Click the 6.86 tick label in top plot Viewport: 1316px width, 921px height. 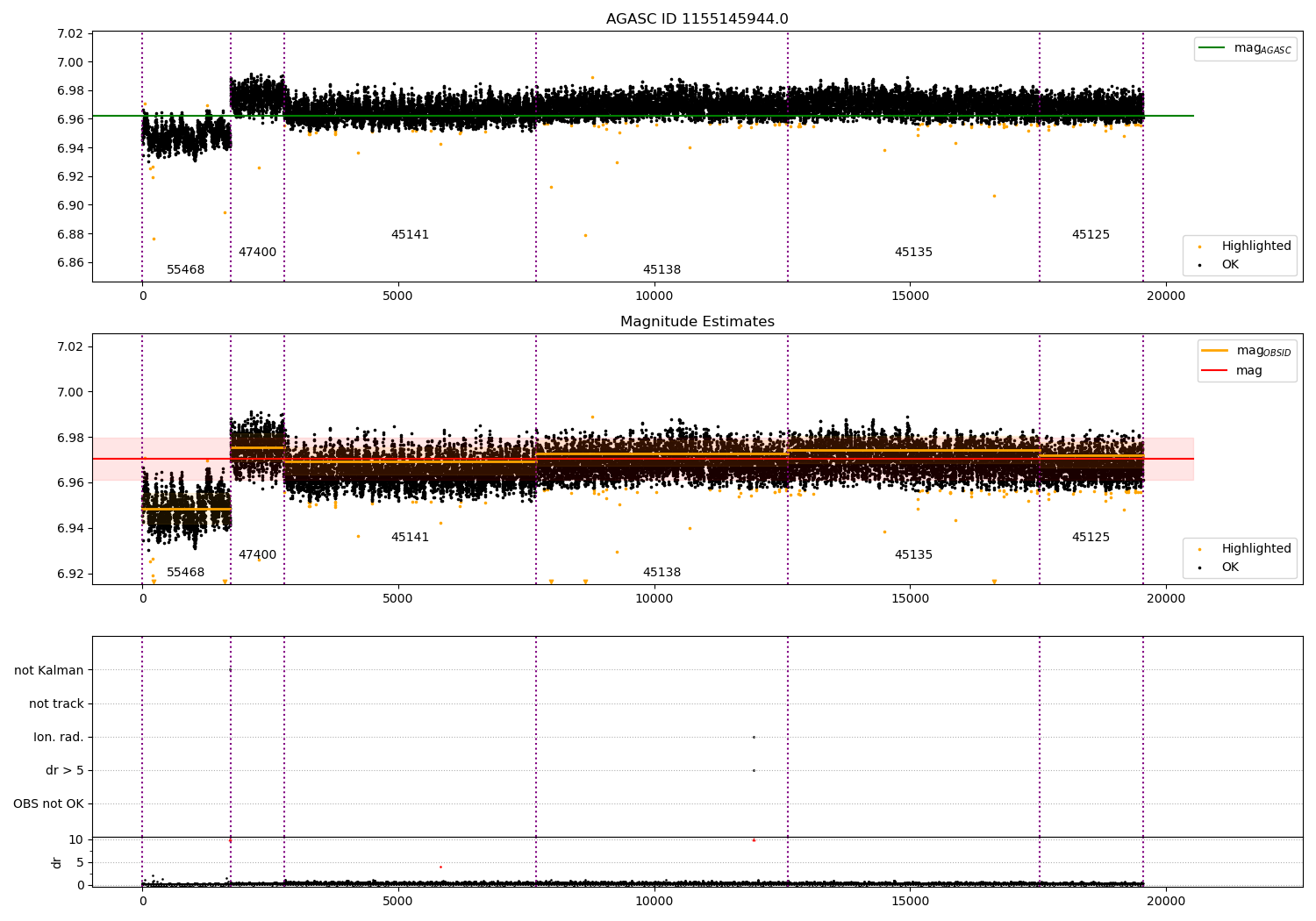69,263
